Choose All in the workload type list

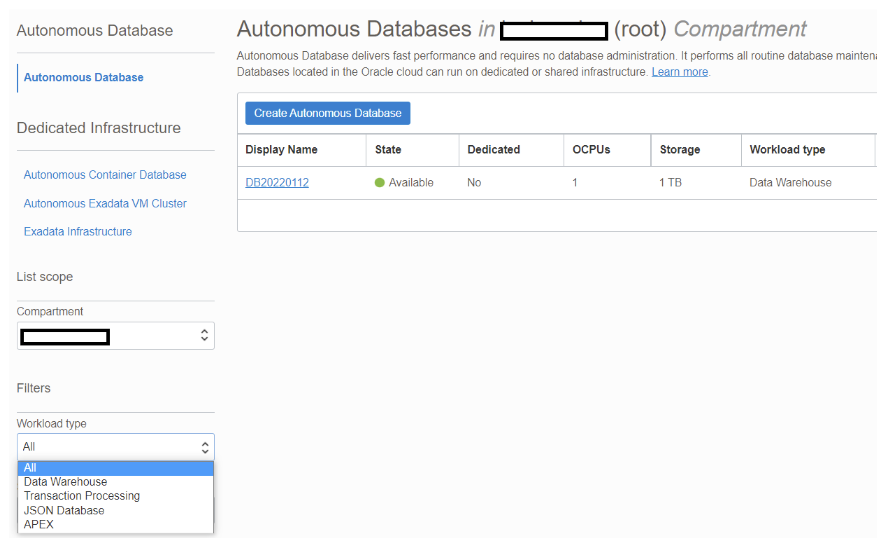tap(115, 468)
